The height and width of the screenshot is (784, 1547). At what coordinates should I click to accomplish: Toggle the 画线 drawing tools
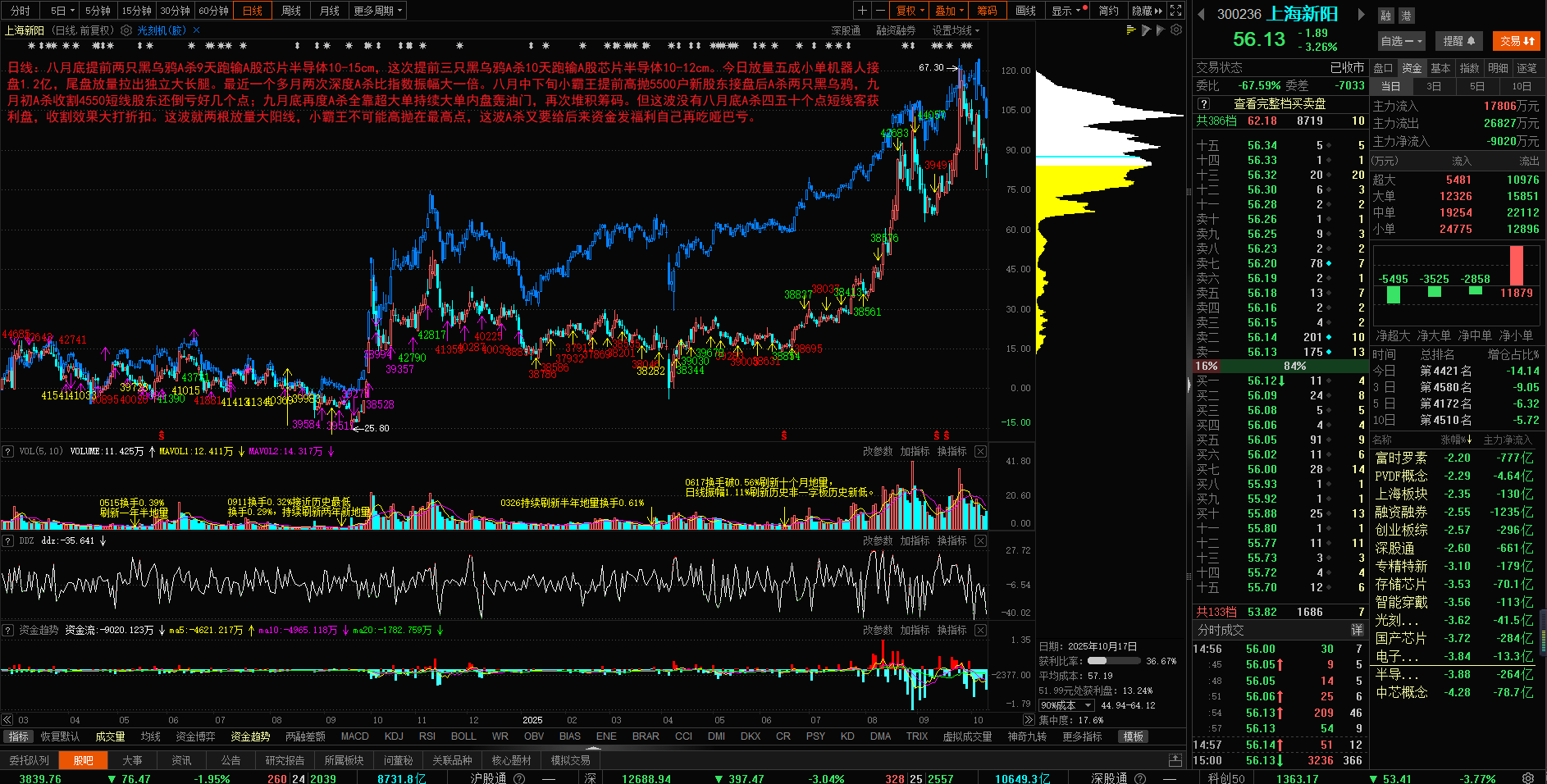1025,11
